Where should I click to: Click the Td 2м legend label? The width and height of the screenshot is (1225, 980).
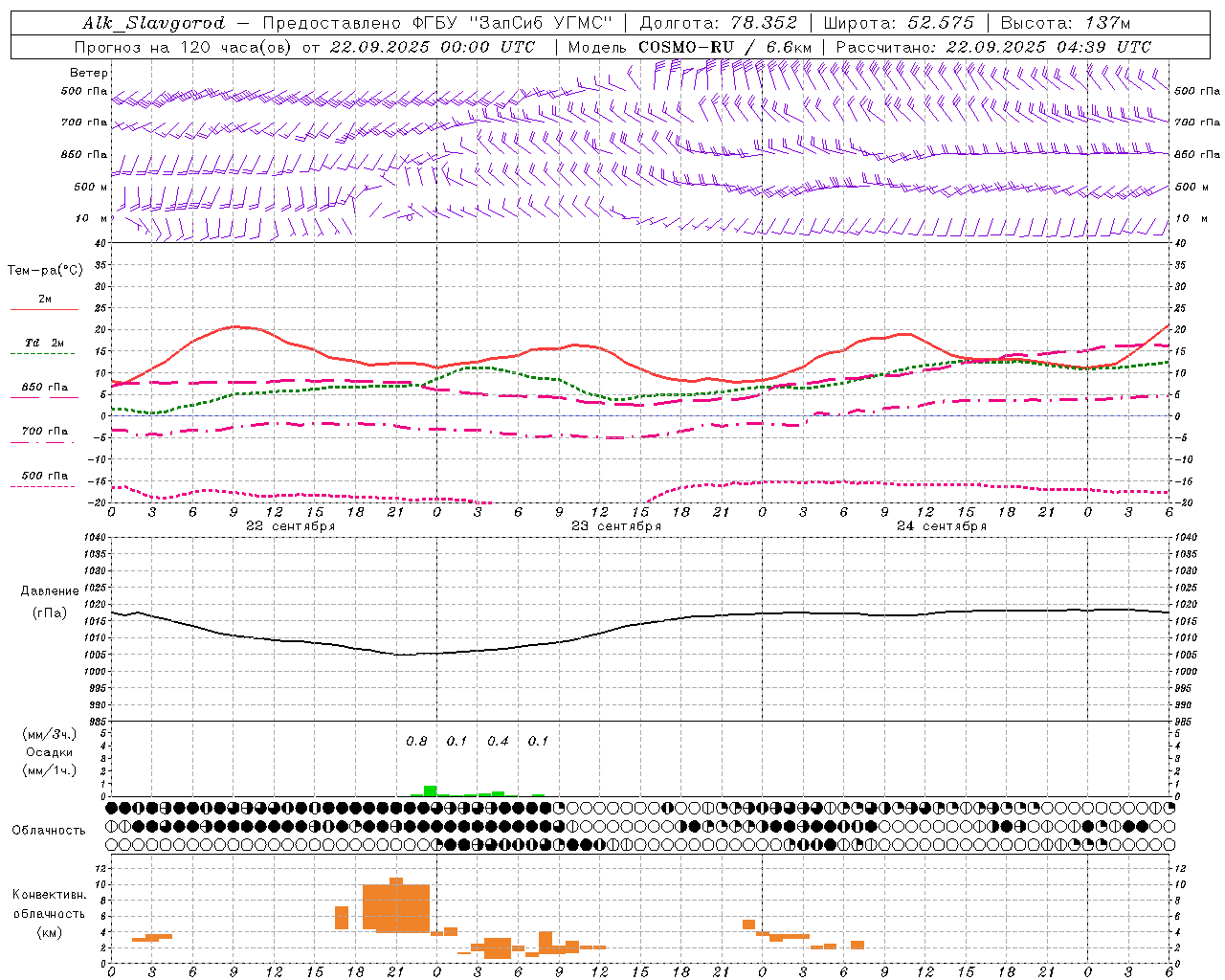tap(44, 343)
